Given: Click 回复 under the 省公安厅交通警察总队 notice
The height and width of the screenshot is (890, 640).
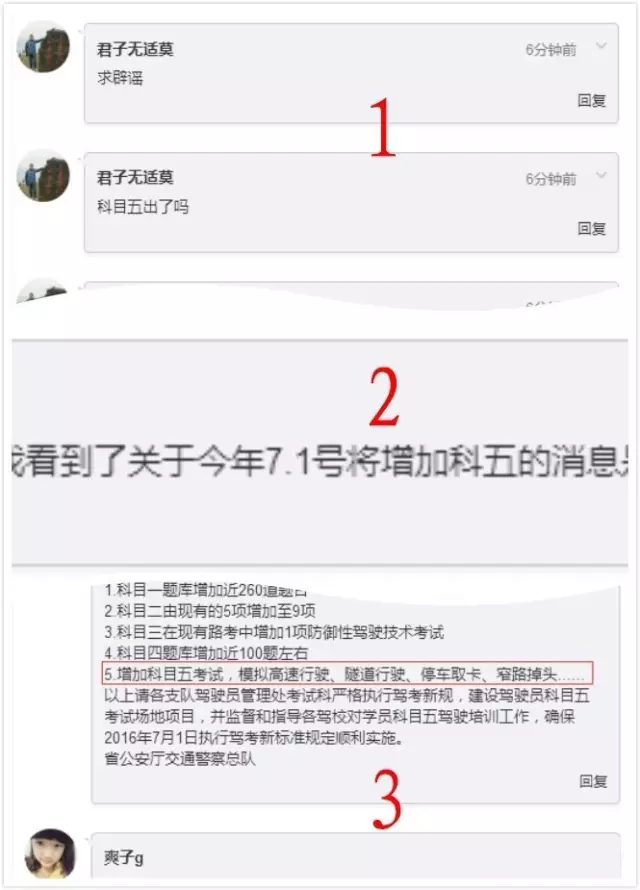Looking at the screenshot, I should pos(593,782).
